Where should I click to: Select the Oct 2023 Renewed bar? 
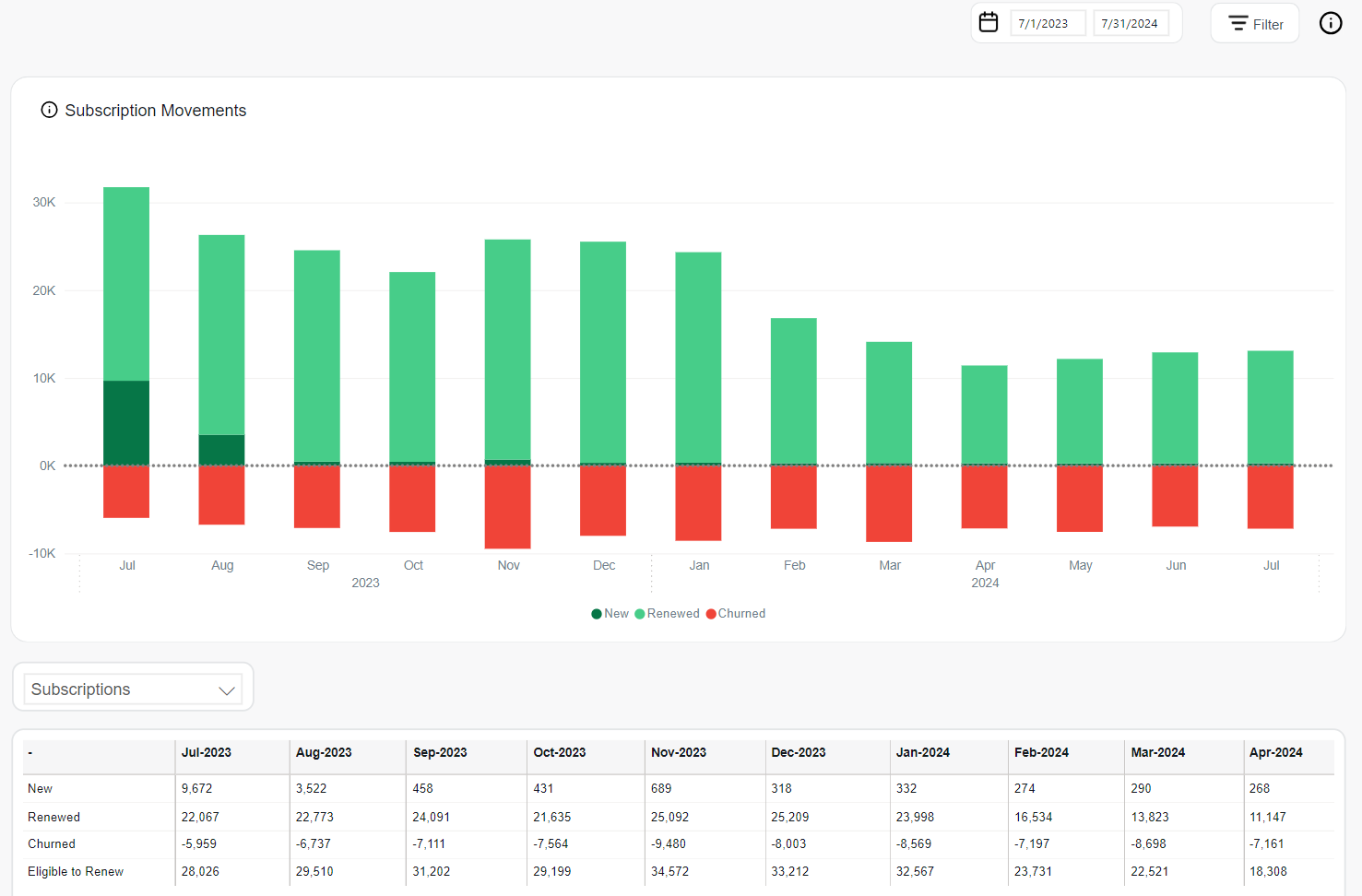click(412, 367)
